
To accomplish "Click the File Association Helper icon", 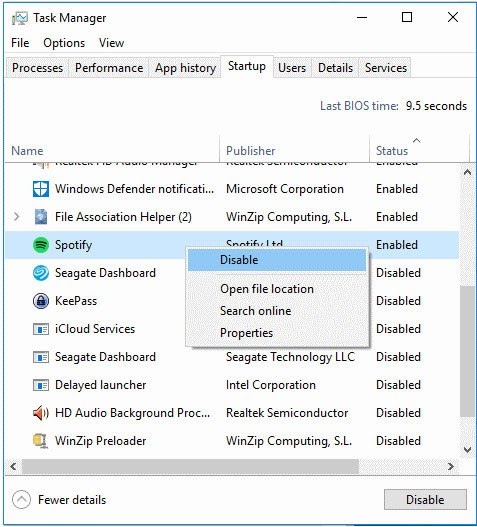I will [41, 217].
